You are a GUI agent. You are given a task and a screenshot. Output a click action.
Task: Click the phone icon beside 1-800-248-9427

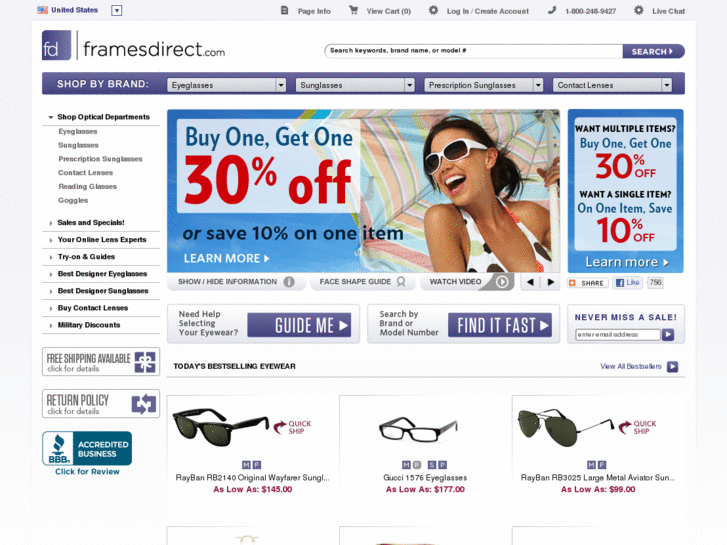552,10
